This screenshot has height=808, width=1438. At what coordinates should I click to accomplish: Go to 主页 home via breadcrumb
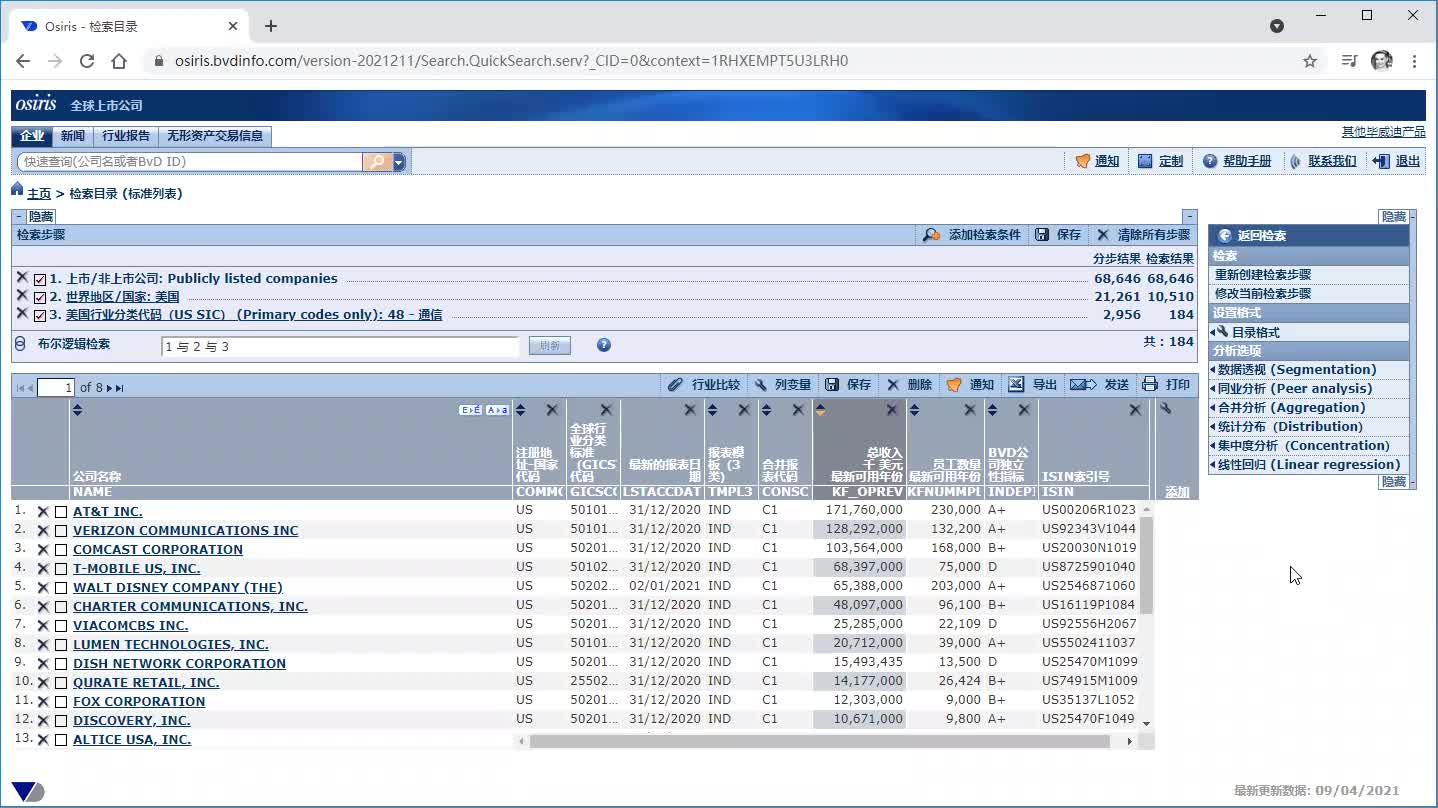39,194
